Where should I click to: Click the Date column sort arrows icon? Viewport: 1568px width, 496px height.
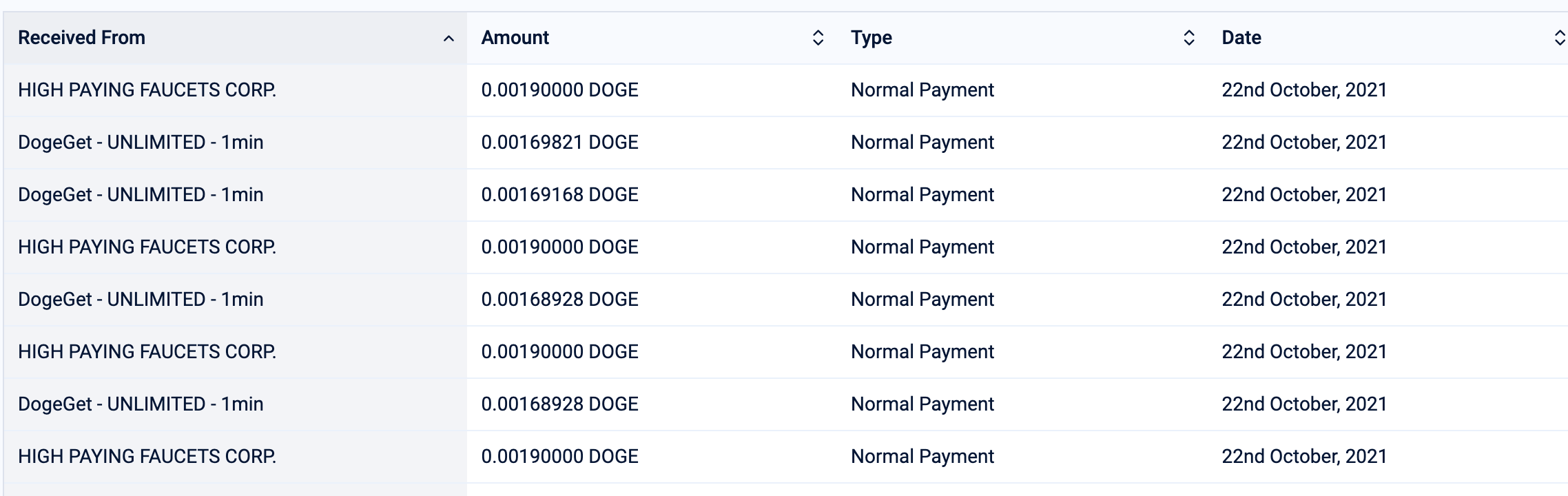(x=1559, y=38)
